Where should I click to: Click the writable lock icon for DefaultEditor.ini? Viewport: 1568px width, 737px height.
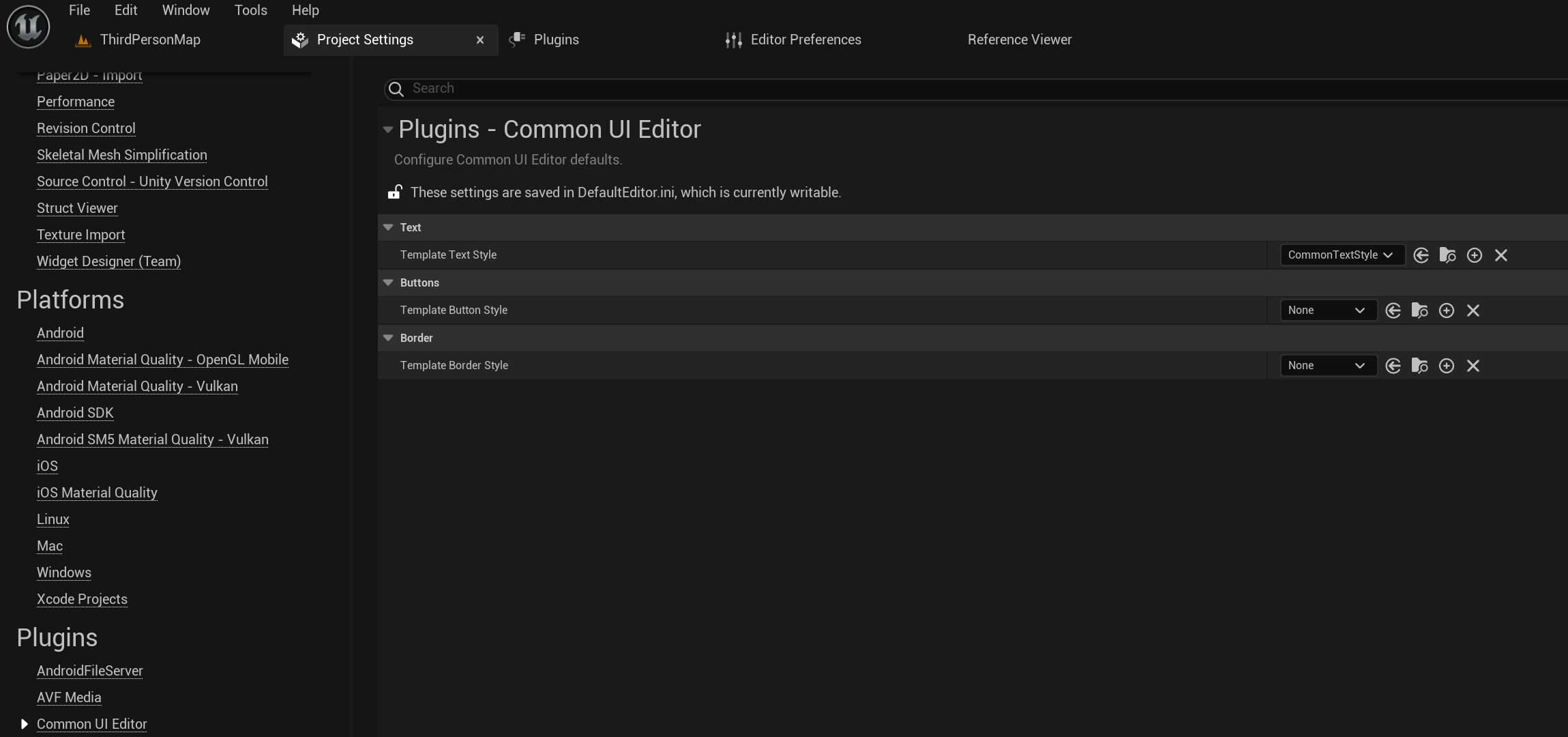395,192
